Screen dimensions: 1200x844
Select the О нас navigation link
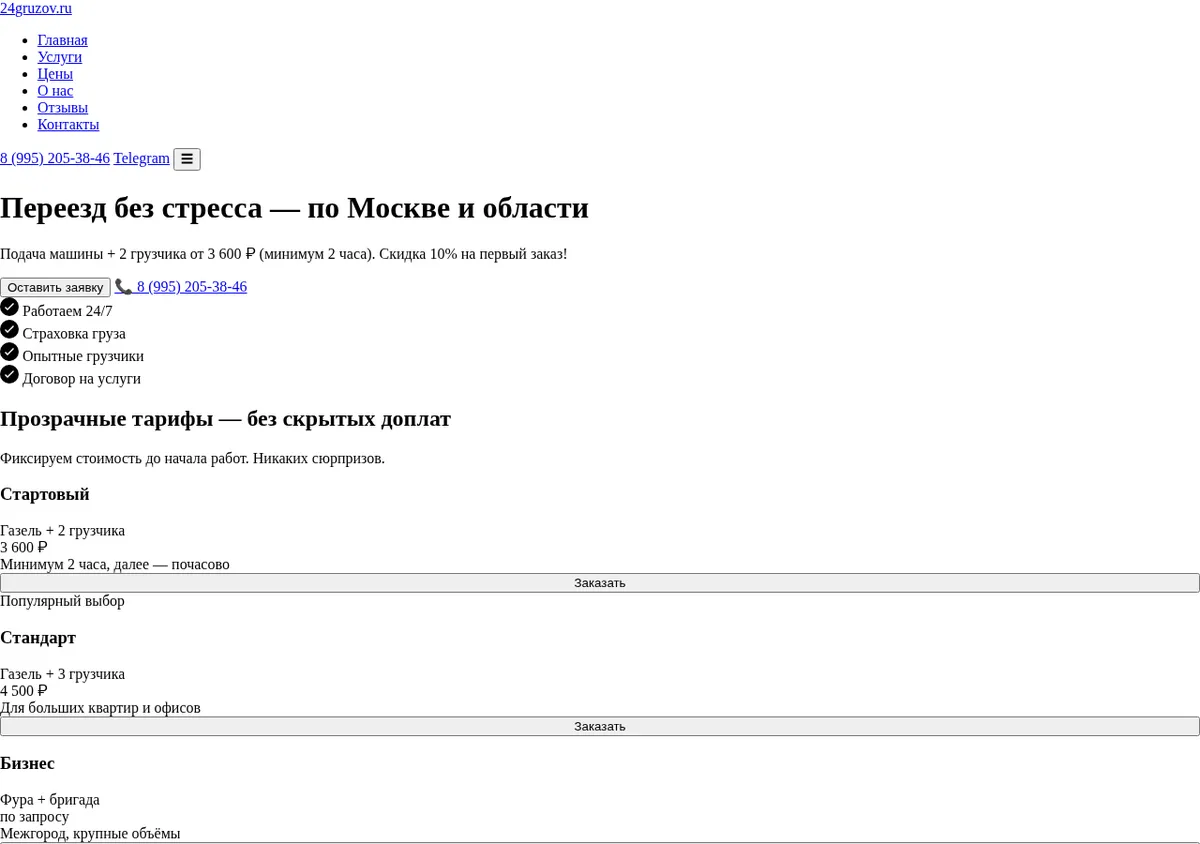[x=55, y=91]
